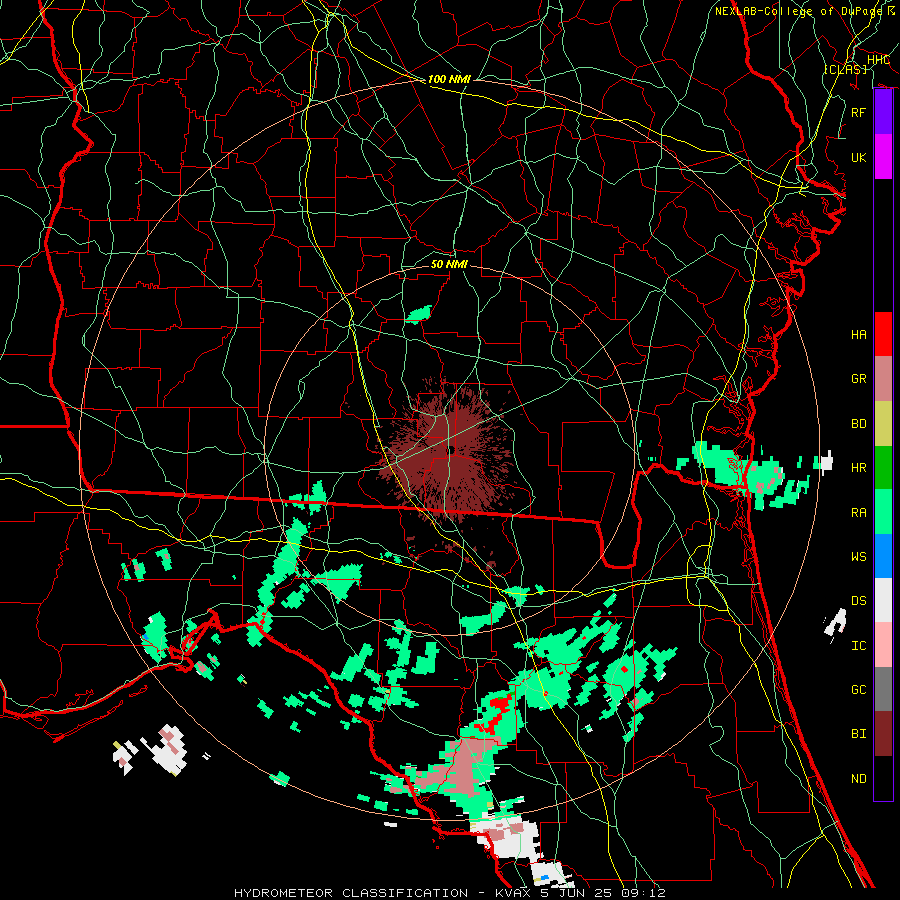Click the dark maroon BI legend swatch
The width and height of the screenshot is (900, 900).
coord(883,734)
